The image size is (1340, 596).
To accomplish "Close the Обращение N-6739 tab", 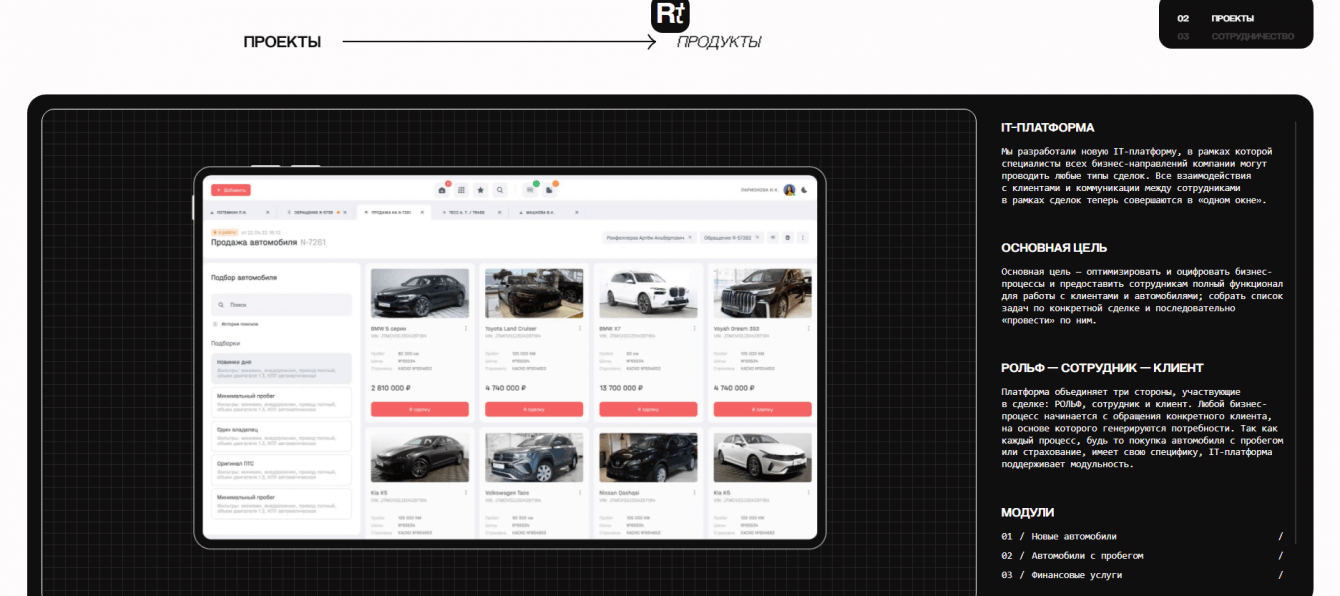I will tap(345, 212).
